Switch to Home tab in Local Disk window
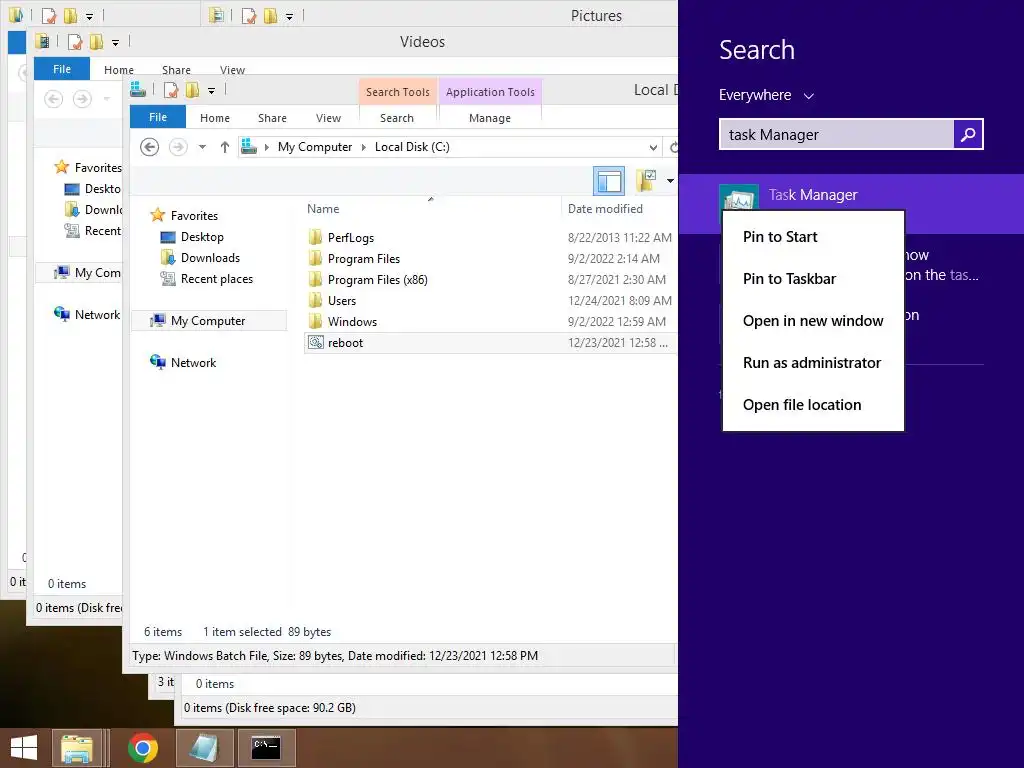Image resolution: width=1024 pixels, height=768 pixels. (x=215, y=118)
